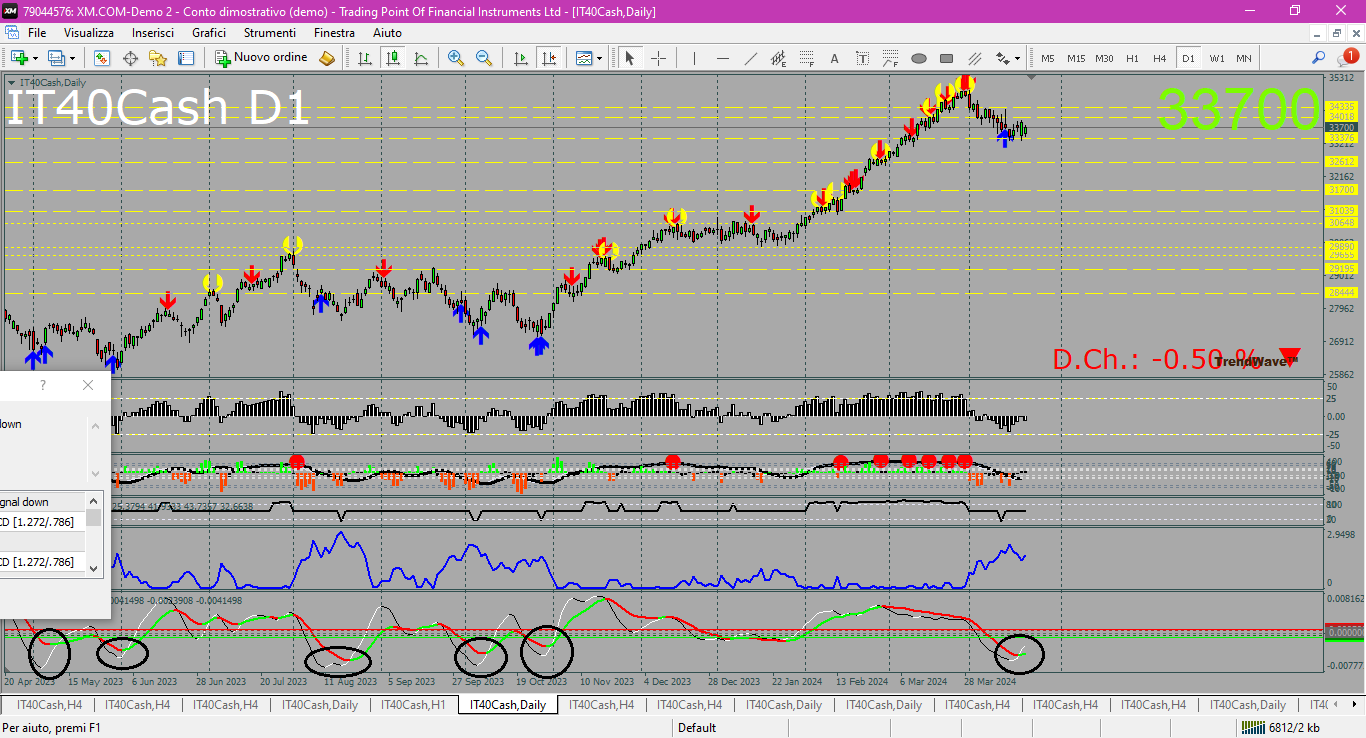Zoom out of the chart
The image size is (1366, 738).
pyautogui.click(x=484, y=58)
